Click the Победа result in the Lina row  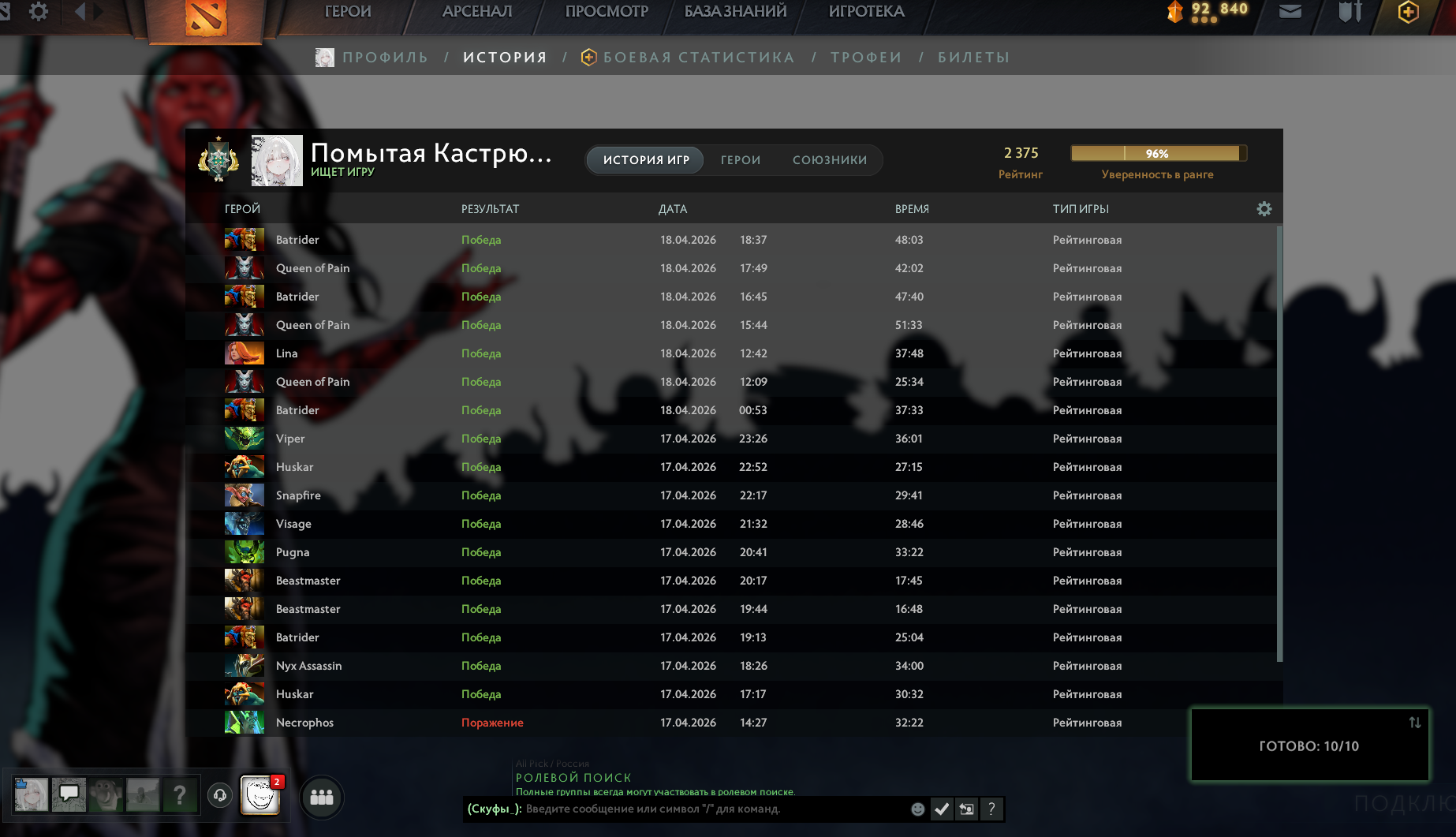coord(481,353)
